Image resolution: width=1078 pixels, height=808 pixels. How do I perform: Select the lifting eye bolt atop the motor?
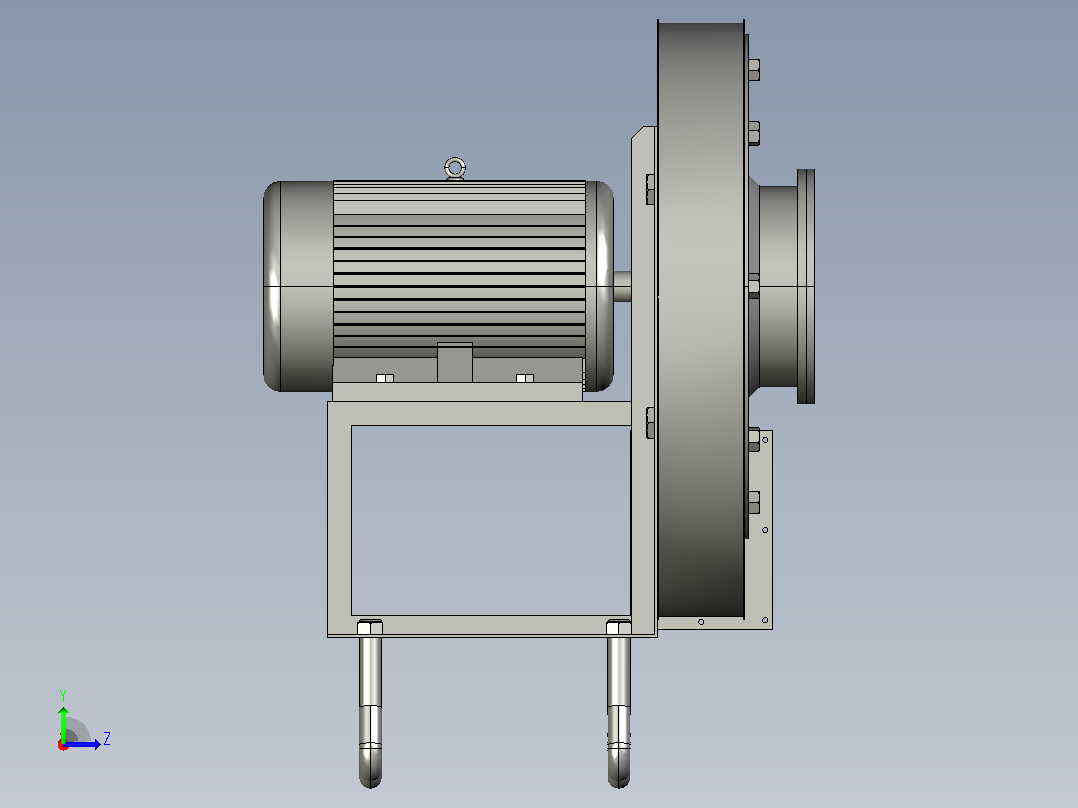coord(455,168)
